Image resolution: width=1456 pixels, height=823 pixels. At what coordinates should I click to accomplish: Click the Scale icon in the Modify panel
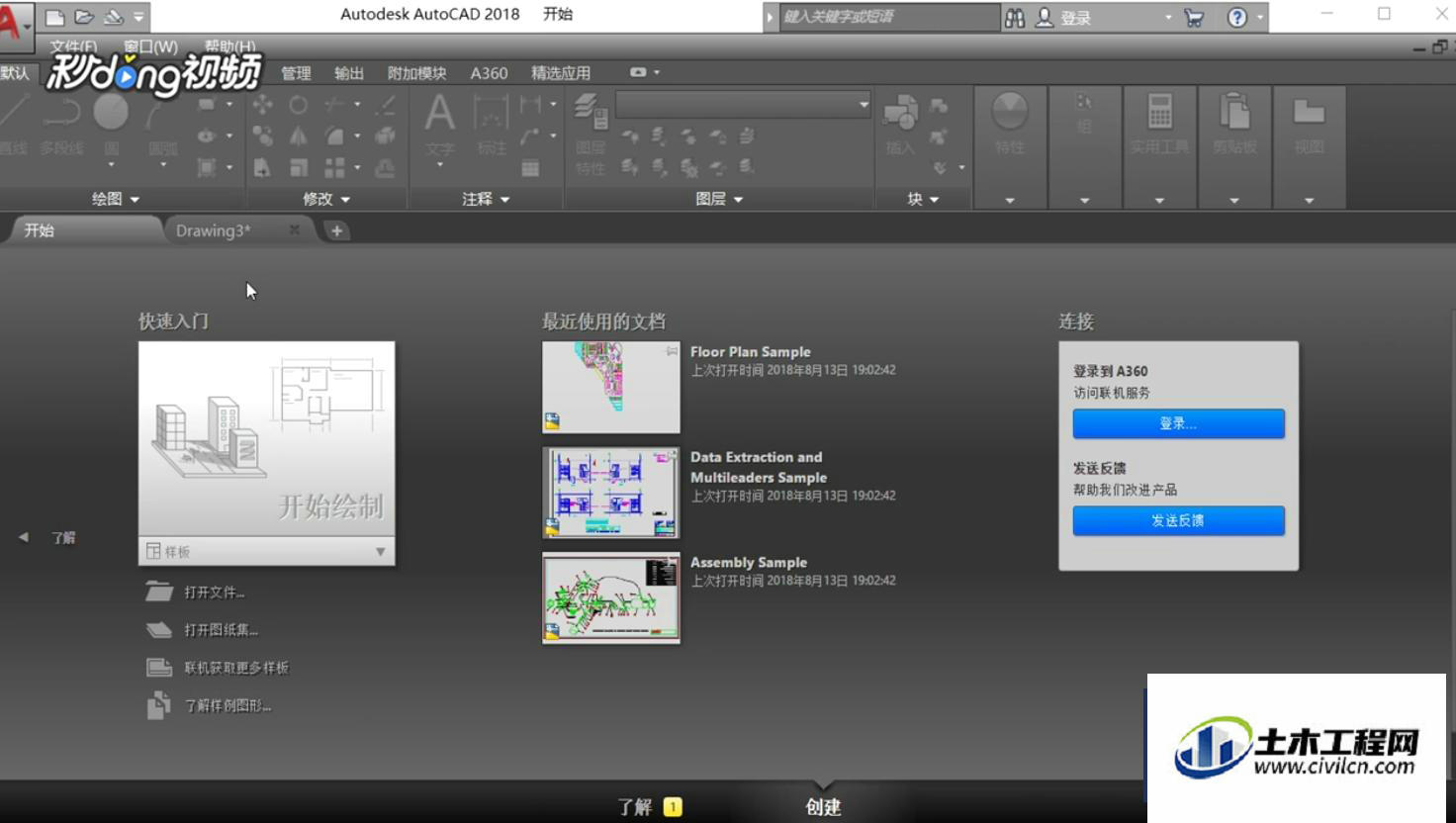298,168
